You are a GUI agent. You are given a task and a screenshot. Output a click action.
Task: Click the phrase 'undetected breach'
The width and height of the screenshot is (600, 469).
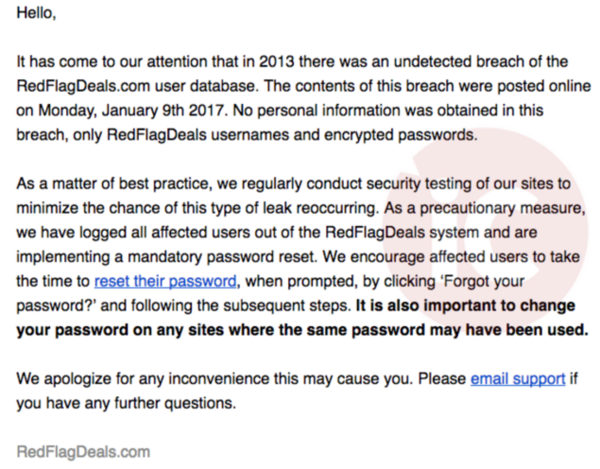pos(432,62)
